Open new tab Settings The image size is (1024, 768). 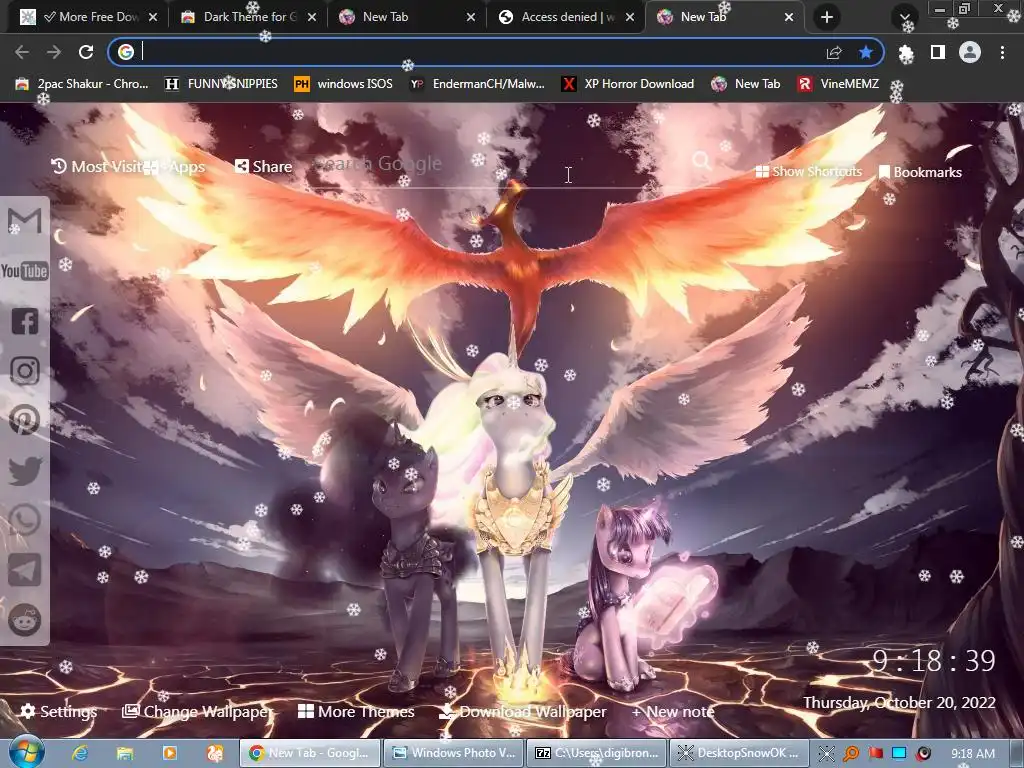[58, 711]
